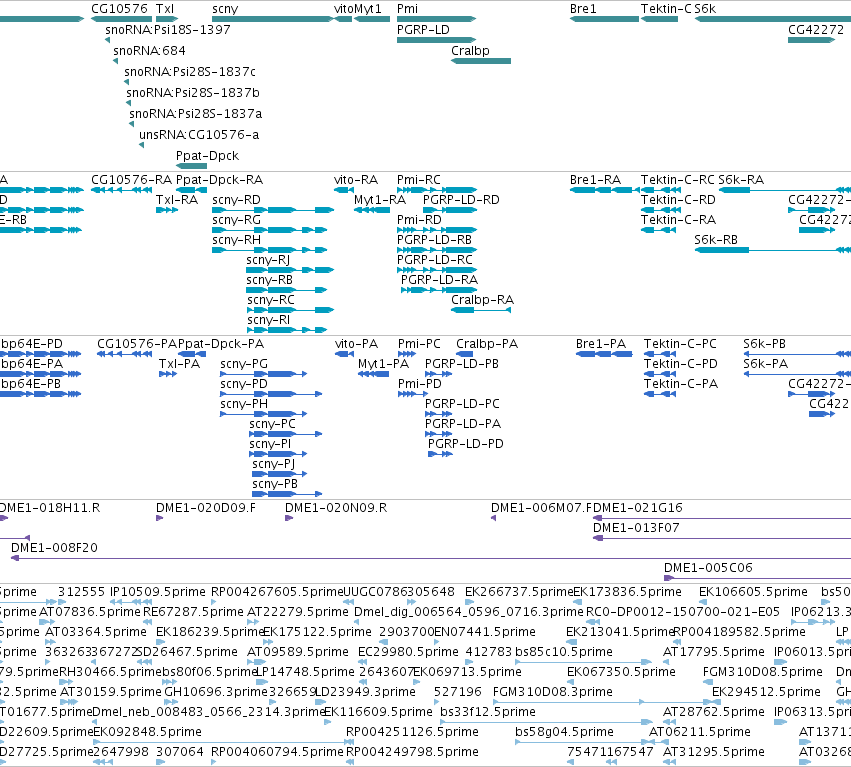Select the scny-PG protein glyph
The image size is (851, 767).
(264, 374)
